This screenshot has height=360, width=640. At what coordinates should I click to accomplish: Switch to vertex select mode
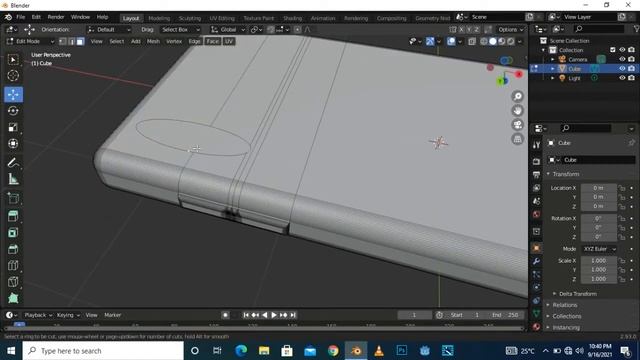(62, 41)
